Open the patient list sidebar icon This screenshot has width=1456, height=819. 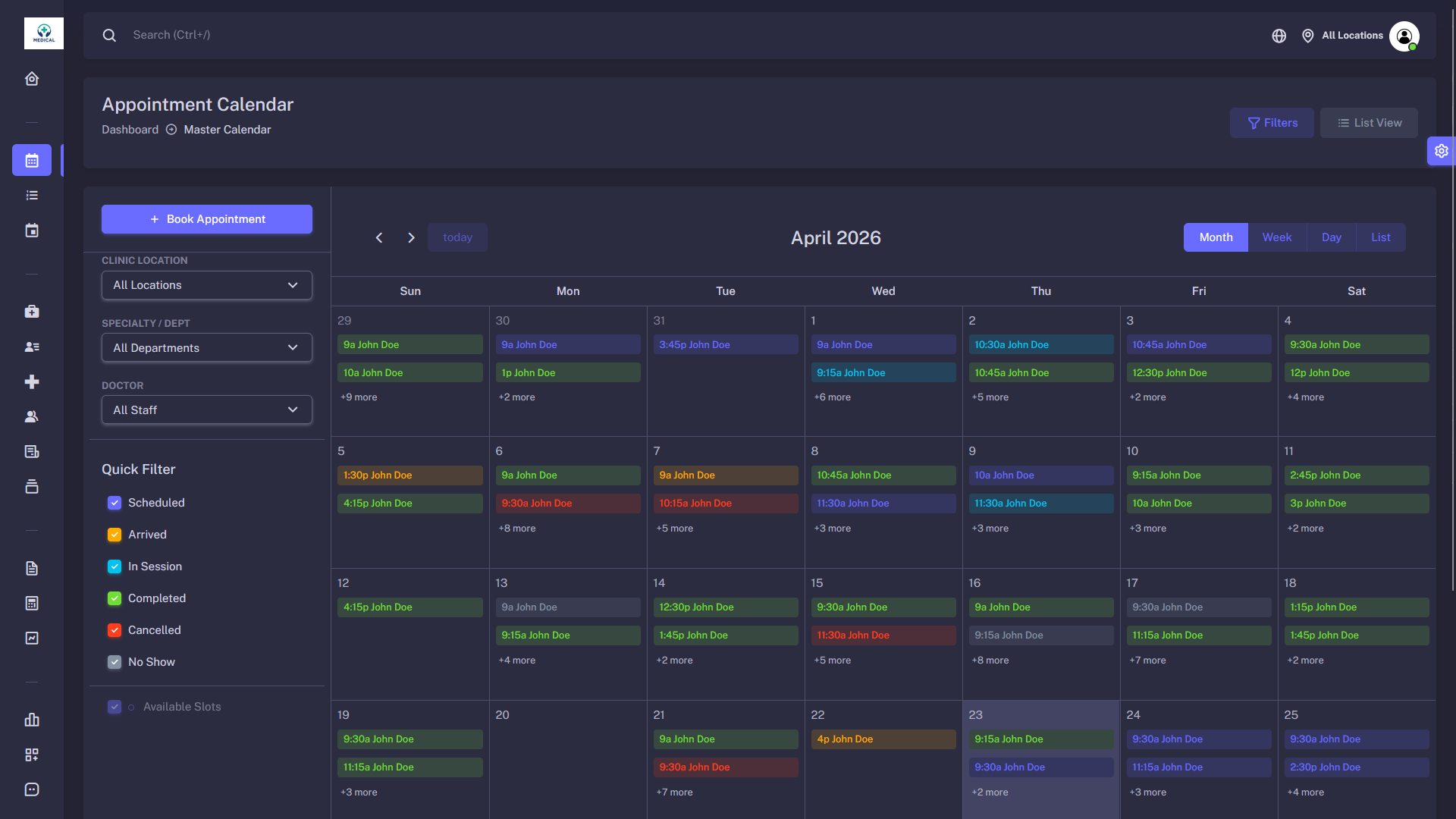(32, 347)
